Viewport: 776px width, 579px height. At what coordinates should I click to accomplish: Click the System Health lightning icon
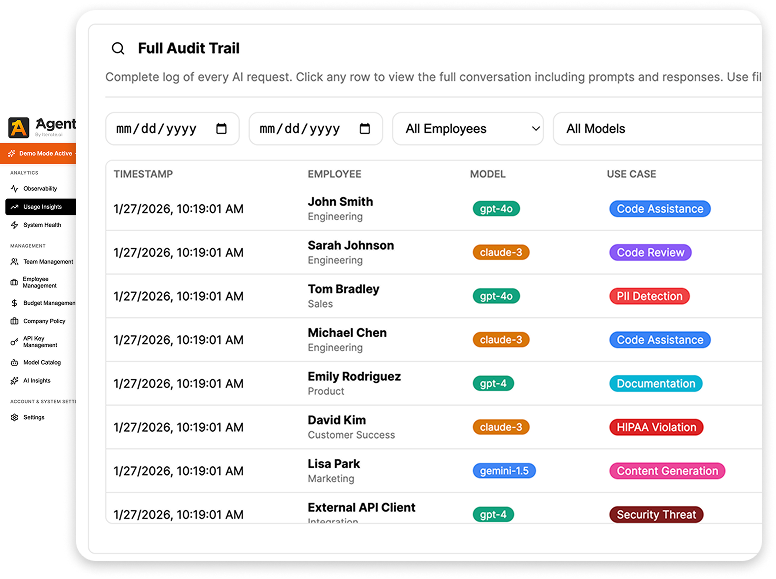click(14, 225)
